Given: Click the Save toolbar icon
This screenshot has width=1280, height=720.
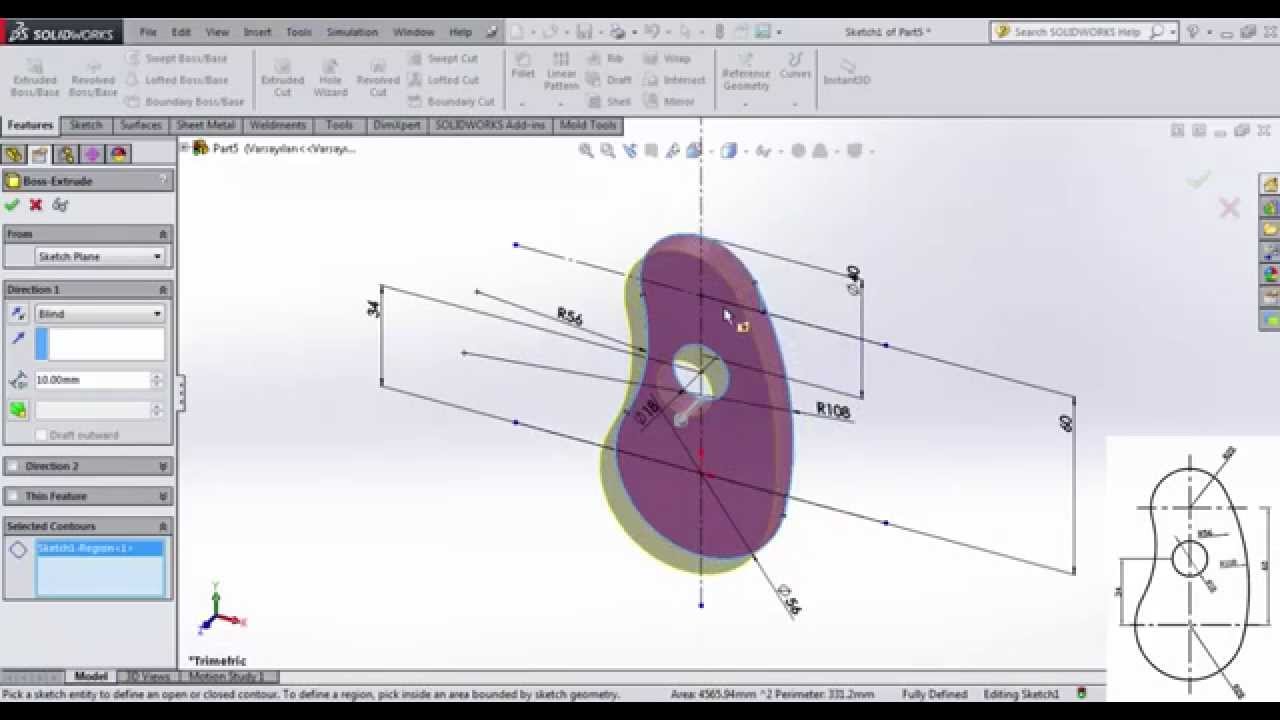Looking at the screenshot, I should click(585, 32).
